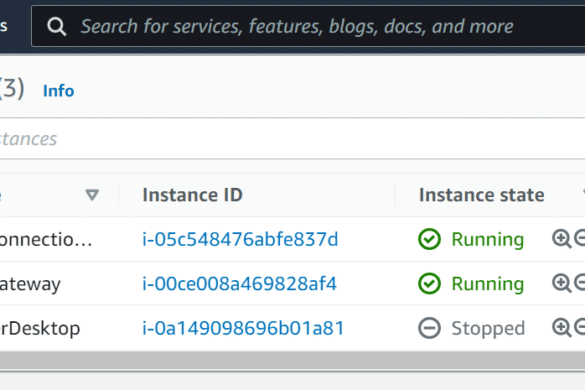Image resolution: width=585 pixels, height=390 pixels.
Task: Sort by Instance state column header
Action: point(482,195)
